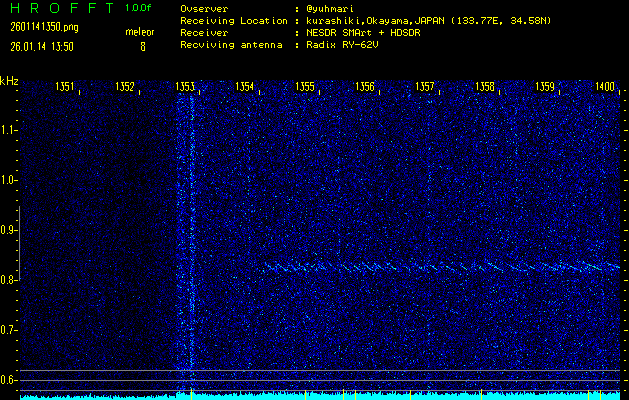The width and height of the screenshot is (629, 400).
Task: Click the 1.0 kHz frequency label
Action: coord(9,180)
